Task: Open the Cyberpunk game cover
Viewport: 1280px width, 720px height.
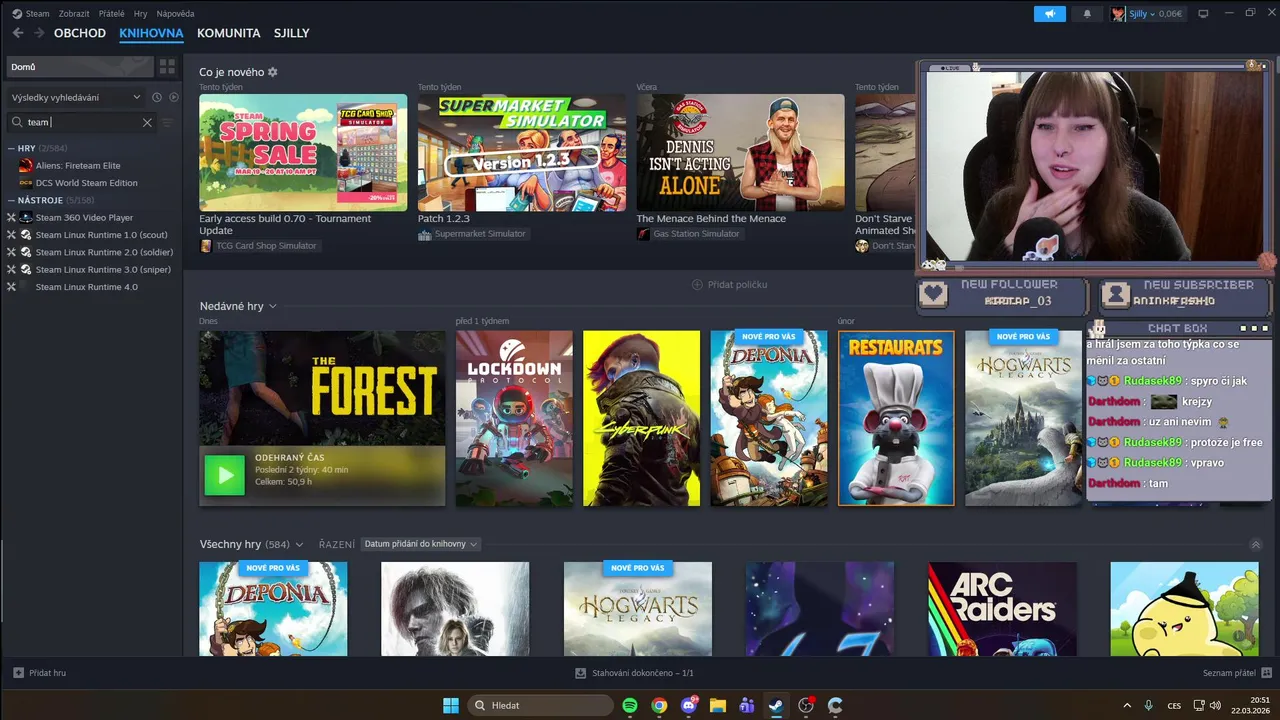Action: pos(642,419)
